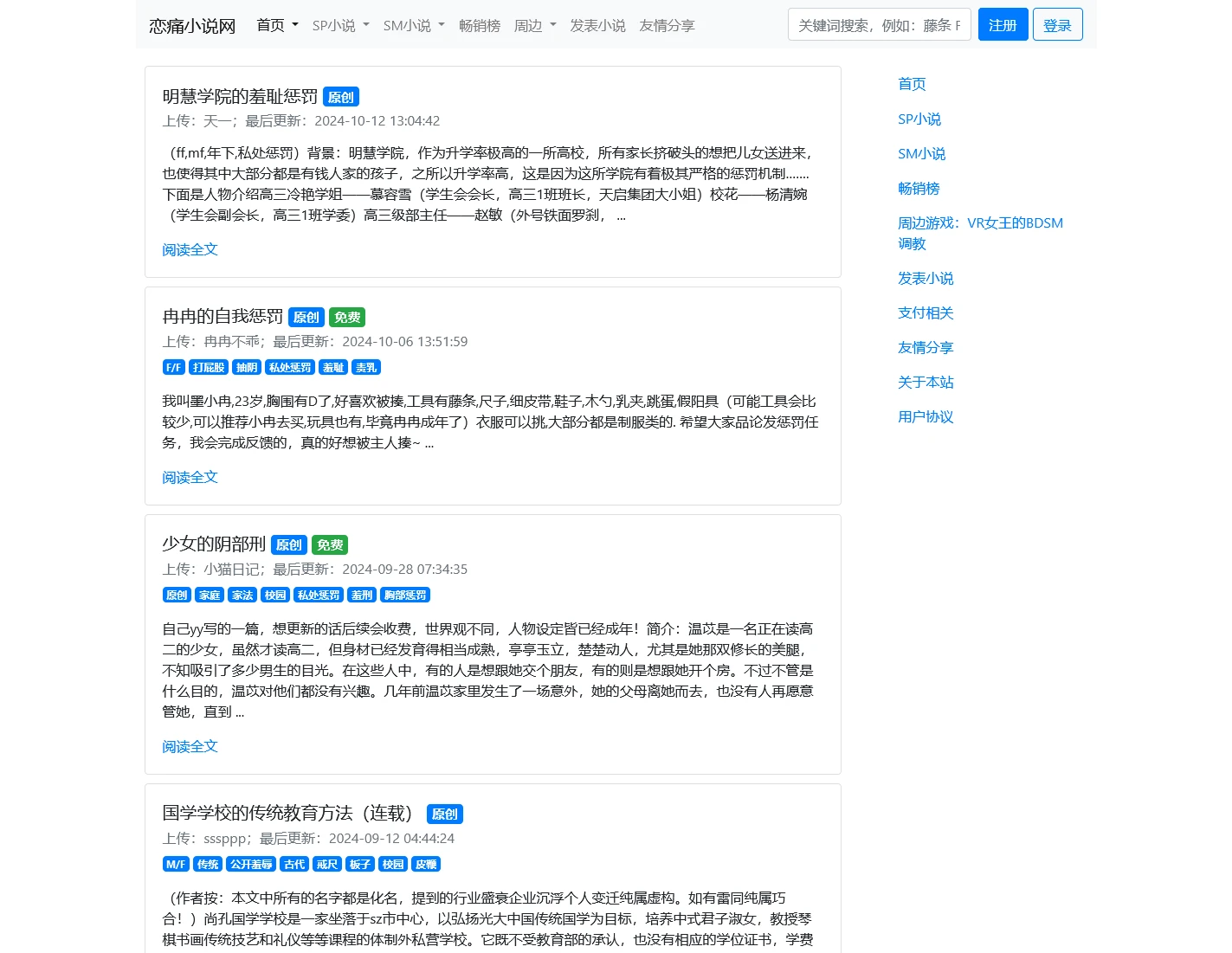The width and height of the screenshot is (1232, 953).
Task: Click the 恋痛小说网 site logo
Action: (192, 26)
